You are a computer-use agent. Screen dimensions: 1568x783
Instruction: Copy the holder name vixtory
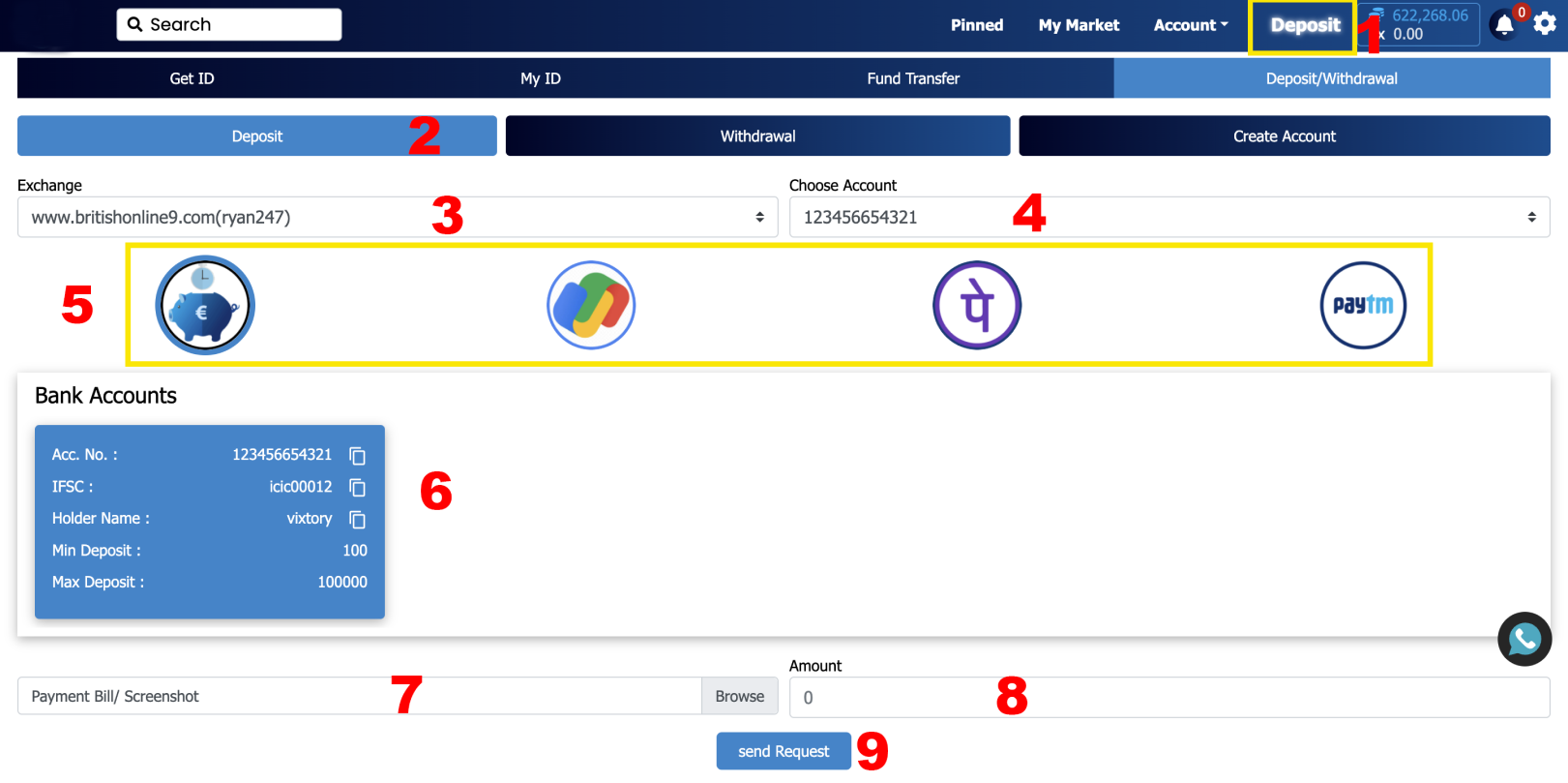point(357,519)
